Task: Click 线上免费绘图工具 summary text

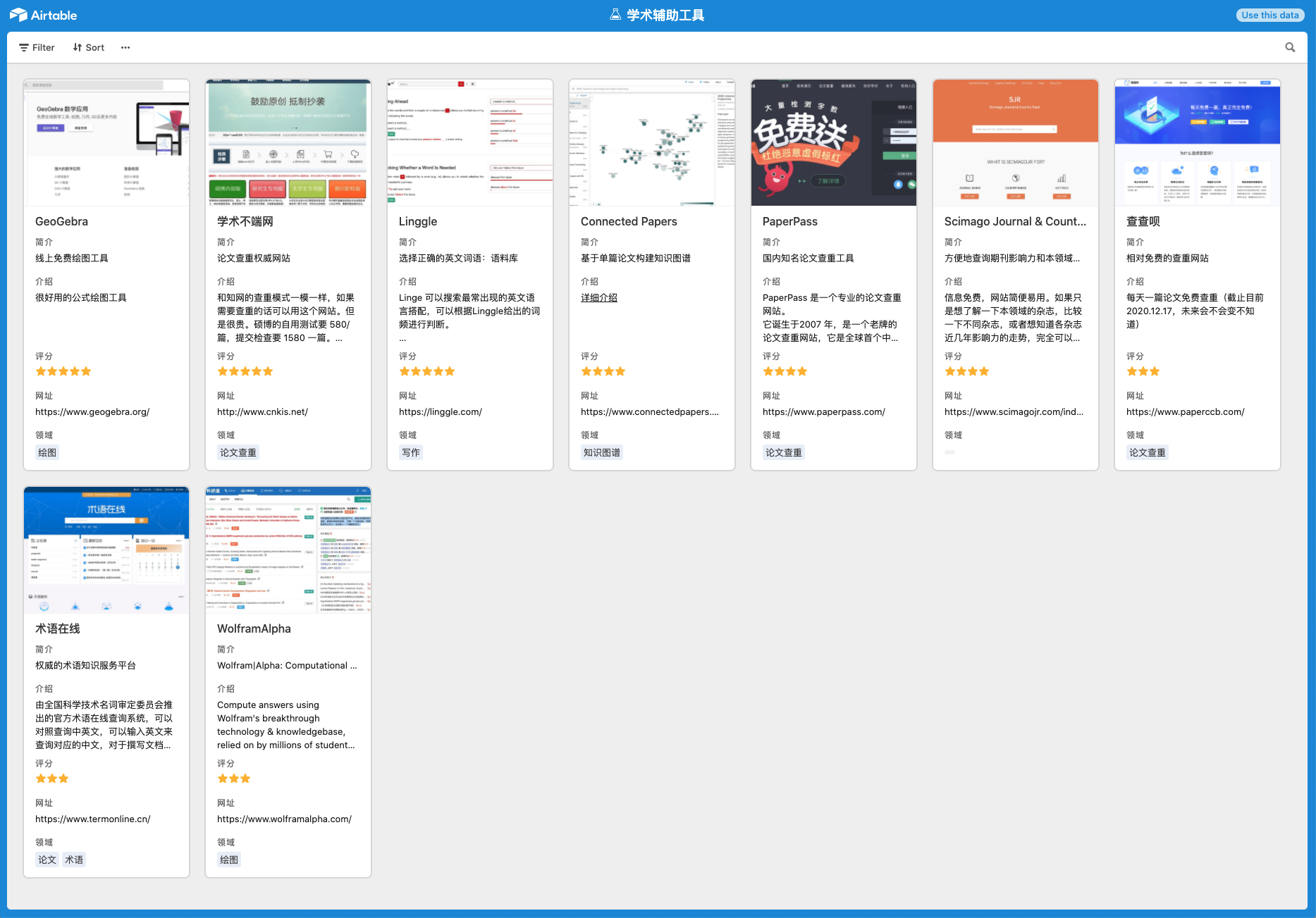Action: pyautogui.click(x=72, y=259)
